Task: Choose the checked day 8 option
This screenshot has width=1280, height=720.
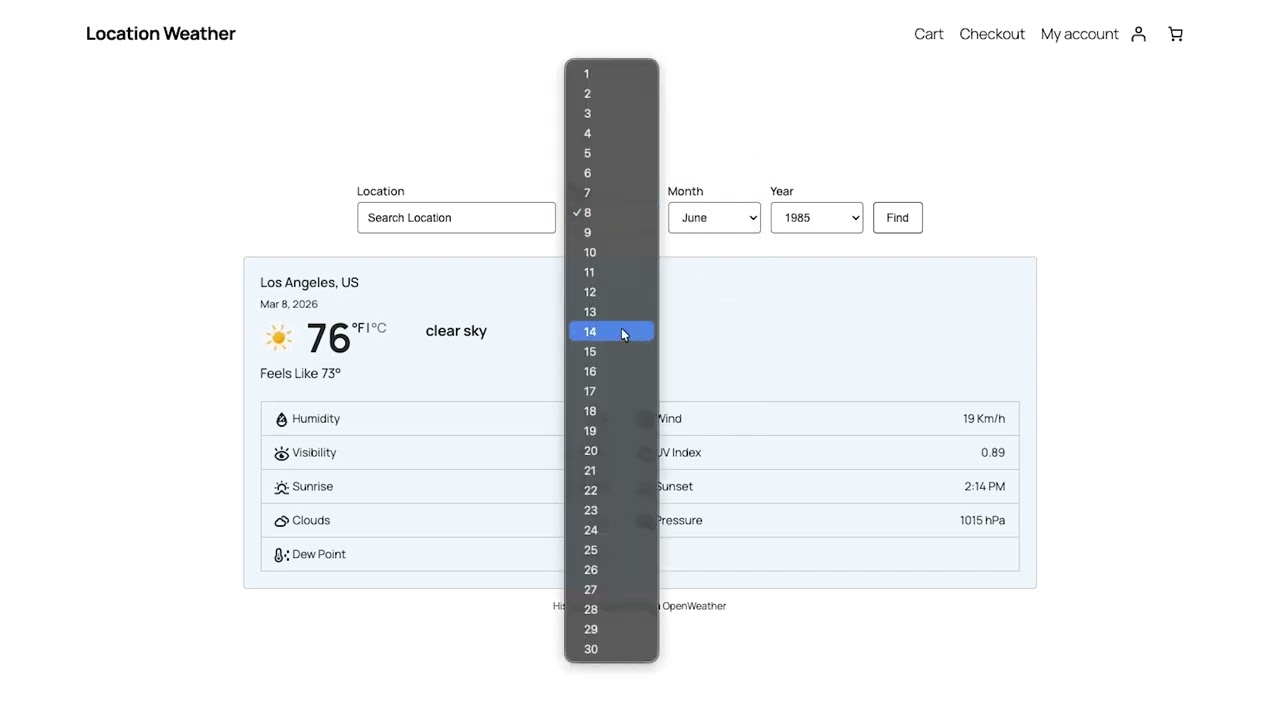Action: (611, 213)
